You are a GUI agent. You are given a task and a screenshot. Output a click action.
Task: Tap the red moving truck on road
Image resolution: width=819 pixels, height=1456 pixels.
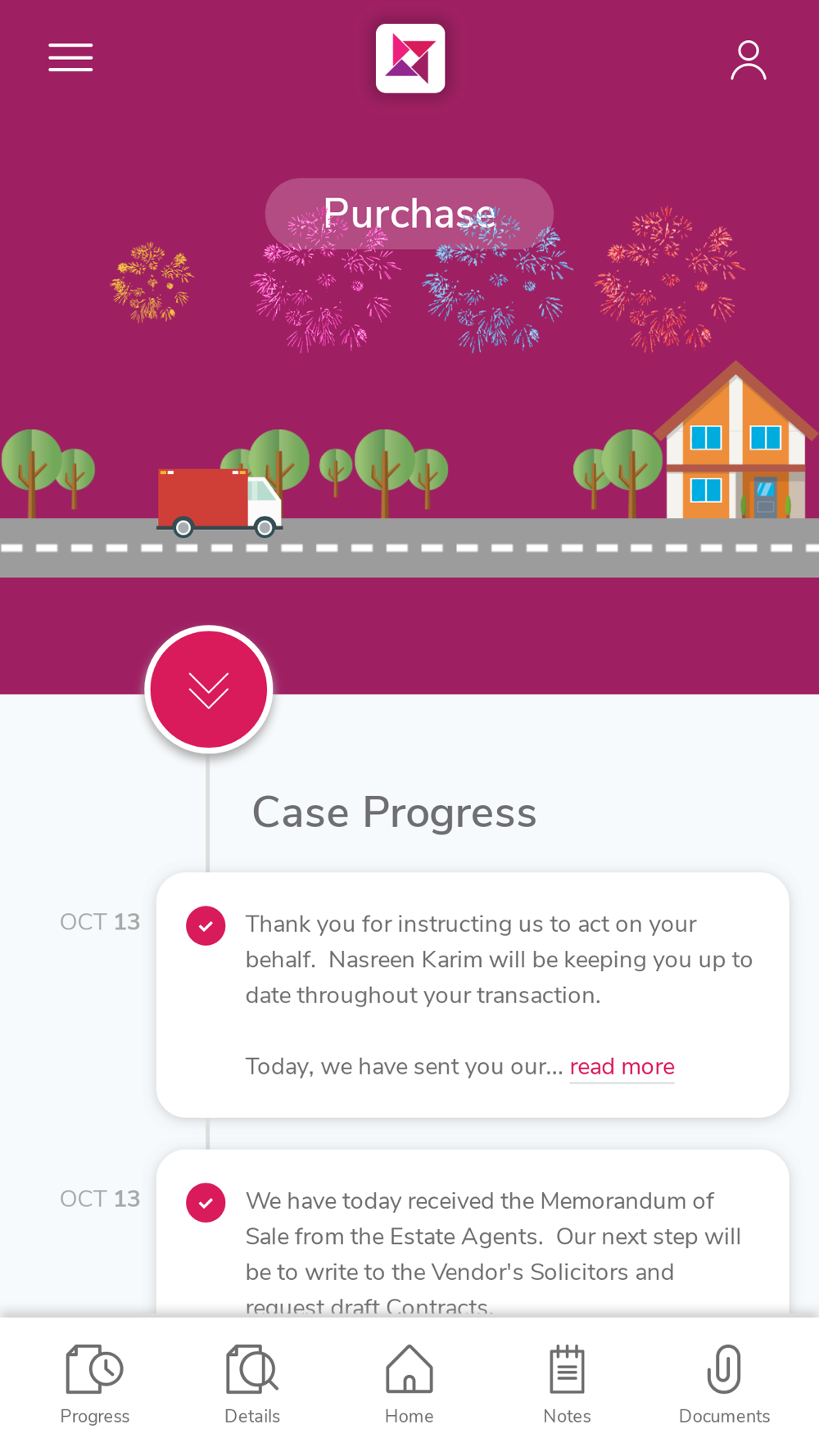click(x=220, y=502)
